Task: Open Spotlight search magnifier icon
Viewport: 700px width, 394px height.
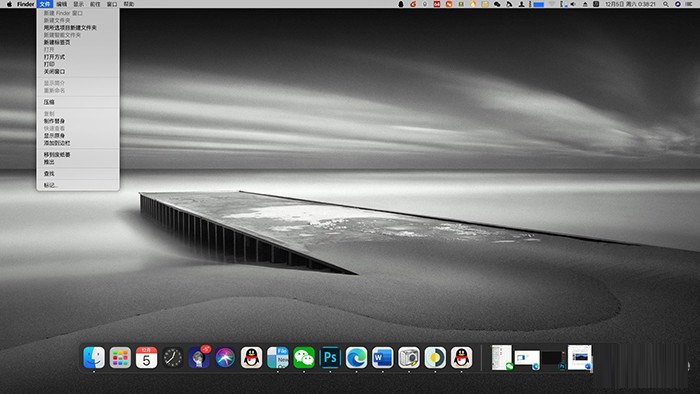Action: (x=666, y=4)
